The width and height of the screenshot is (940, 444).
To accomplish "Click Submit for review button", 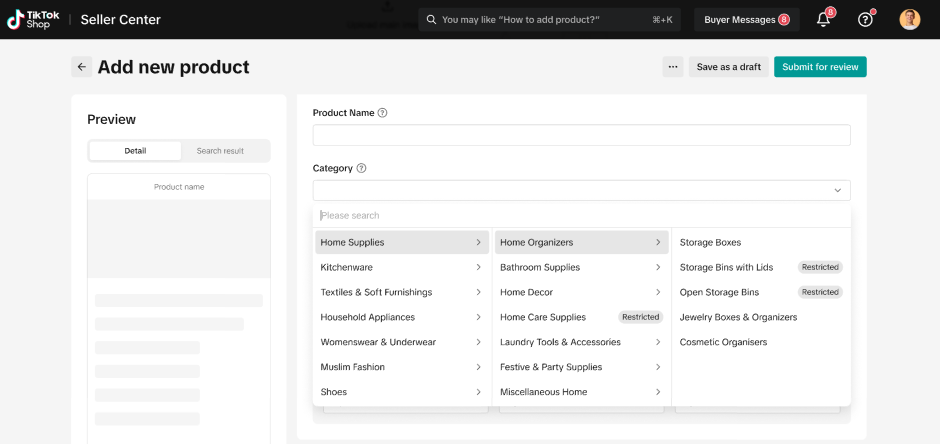I will click(x=820, y=67).
